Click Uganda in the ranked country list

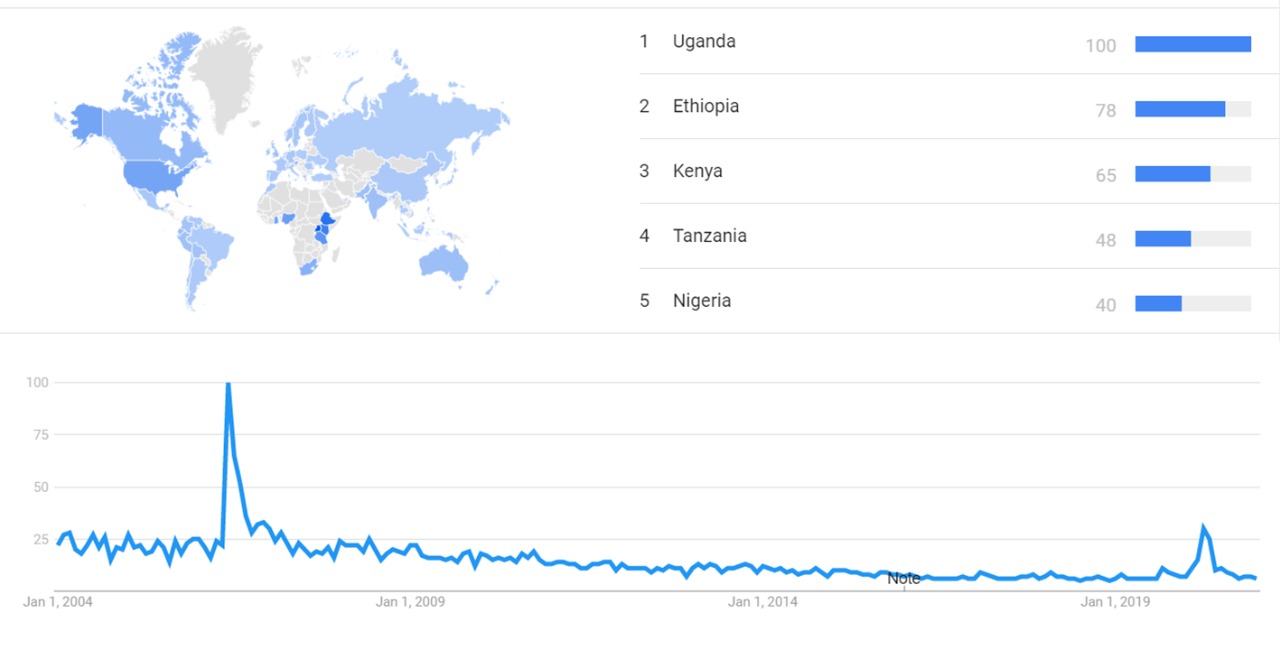coord(704,41)
